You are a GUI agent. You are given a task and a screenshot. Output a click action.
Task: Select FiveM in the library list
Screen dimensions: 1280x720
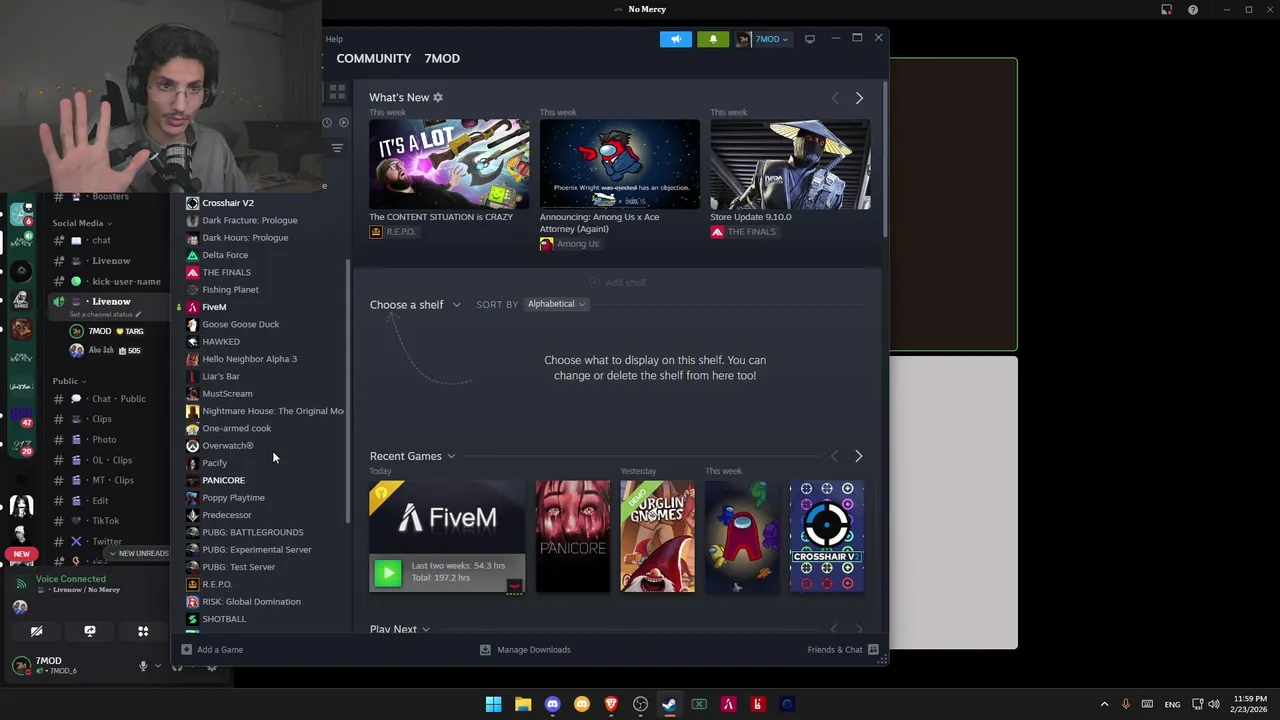[x=214, y=307]
